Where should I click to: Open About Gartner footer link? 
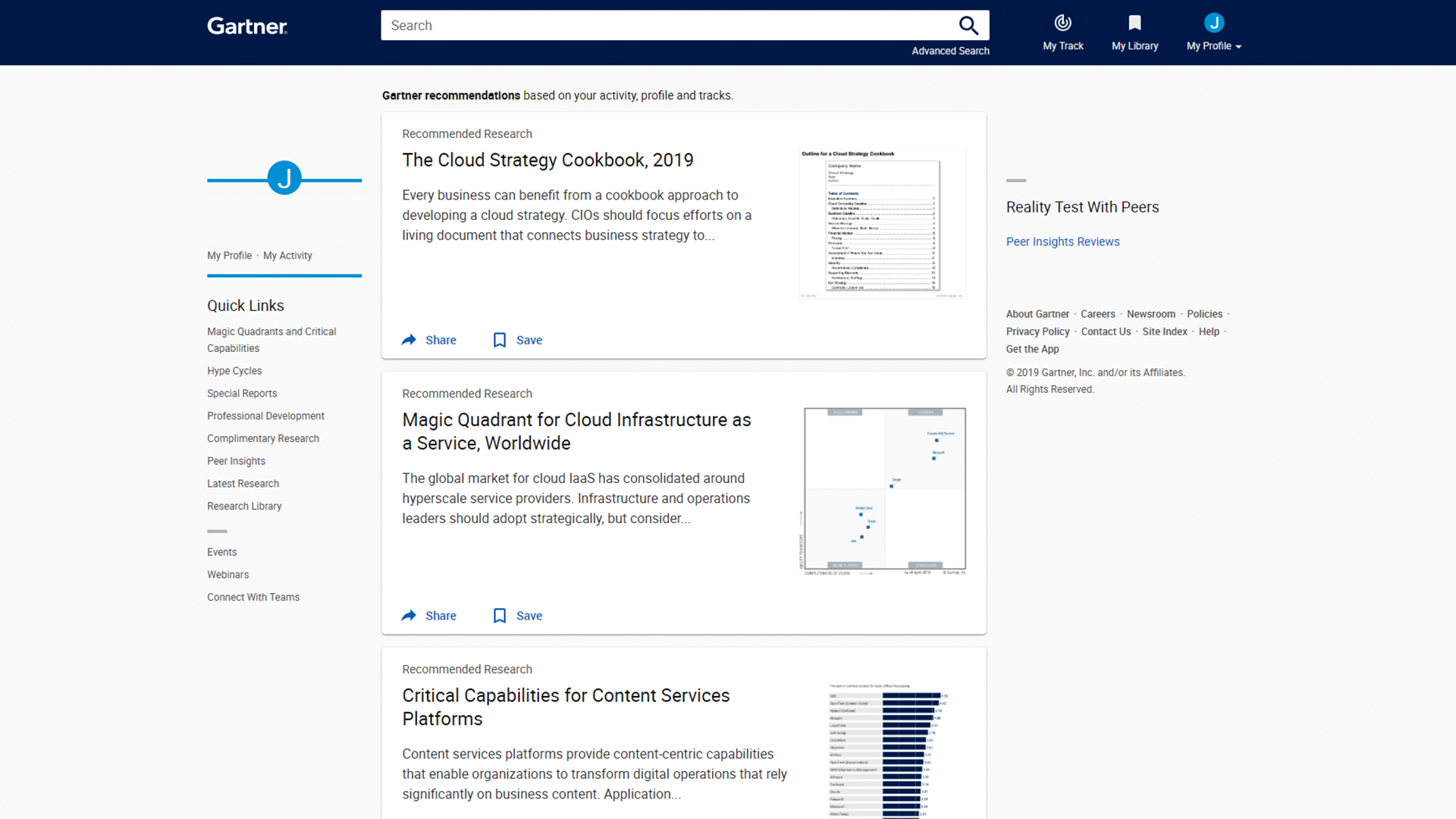coord(1037,314)
